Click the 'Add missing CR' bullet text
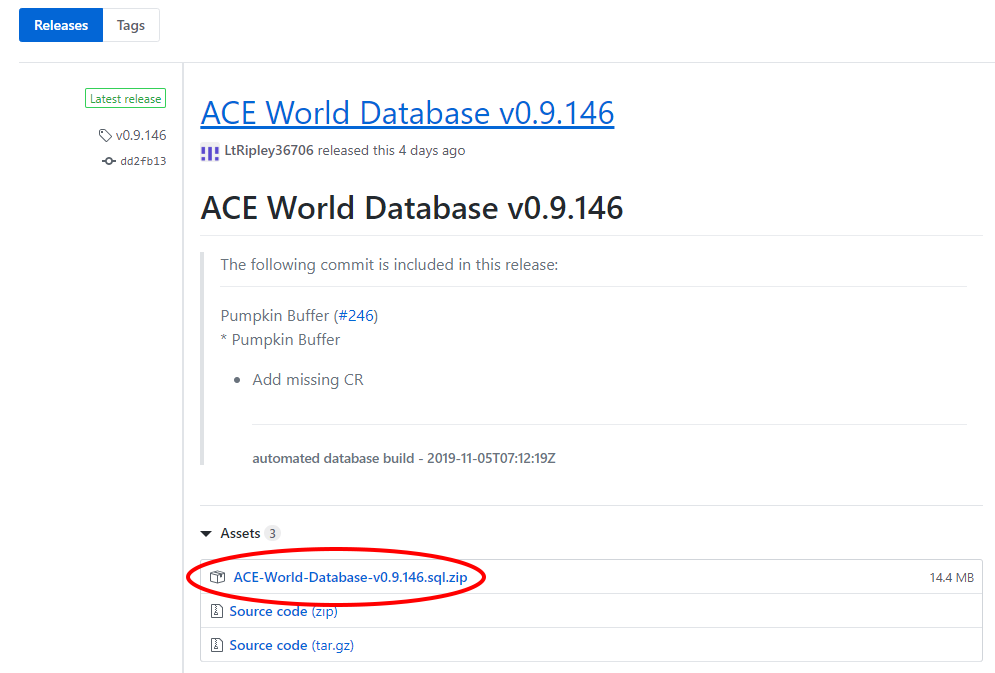 click(x=308, y=379)
